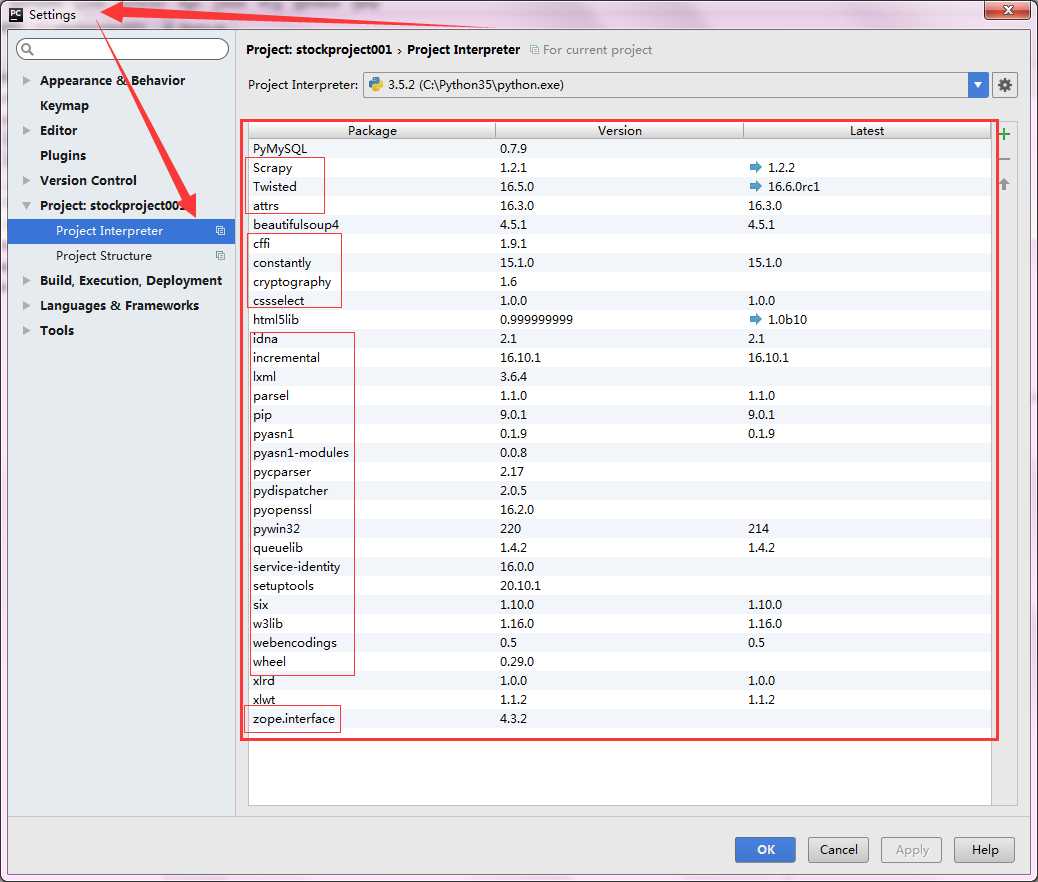Select the pip package row
Image resolution: width=1038 pixels, height=882 pixels.
620,415
